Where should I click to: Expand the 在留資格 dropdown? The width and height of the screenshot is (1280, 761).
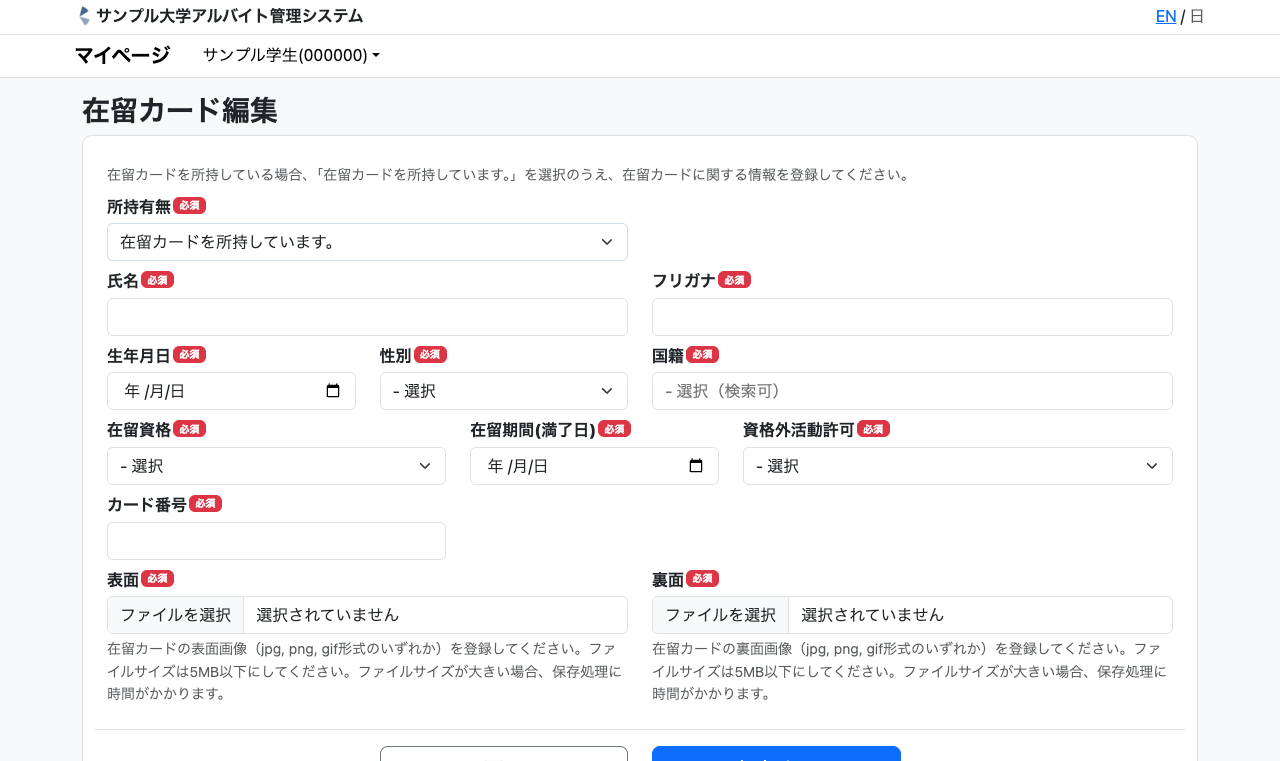point(276,466)
